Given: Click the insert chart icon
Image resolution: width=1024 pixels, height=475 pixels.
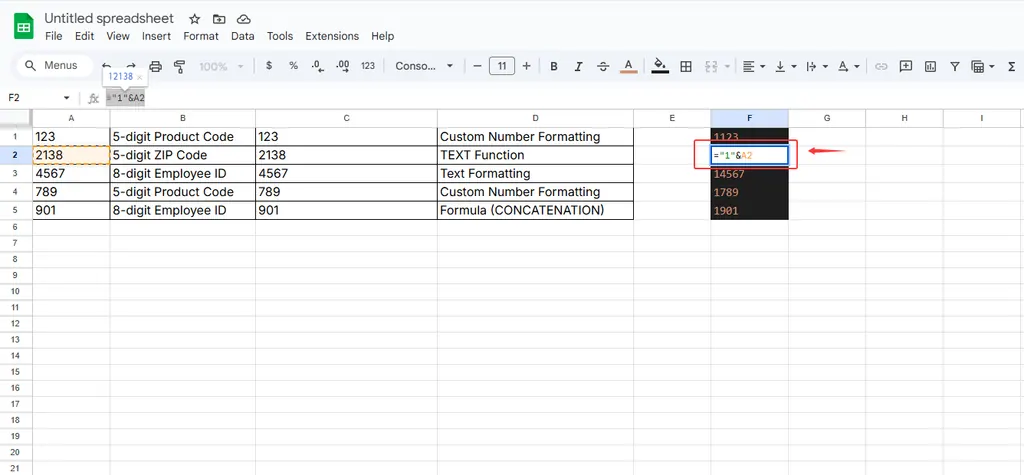Looking at the screenshot, I should [x=930, y=66].
